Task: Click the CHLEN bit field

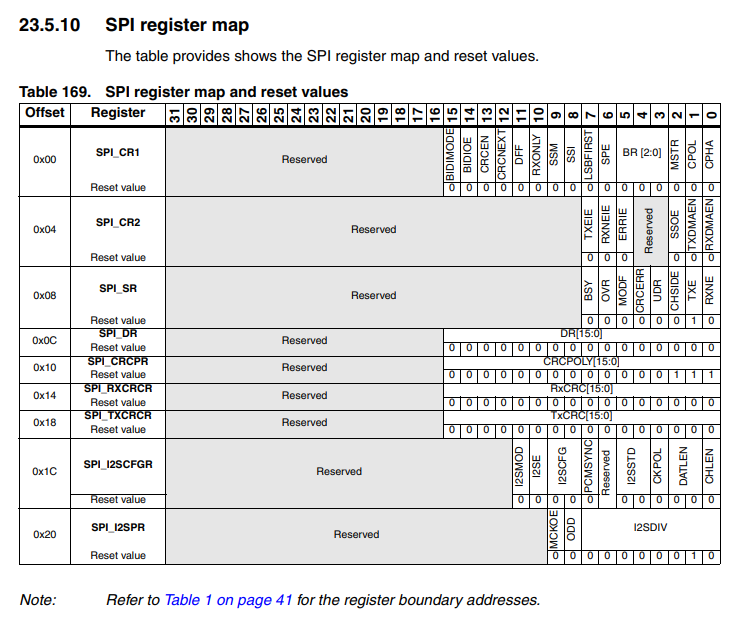Action: 709,467
